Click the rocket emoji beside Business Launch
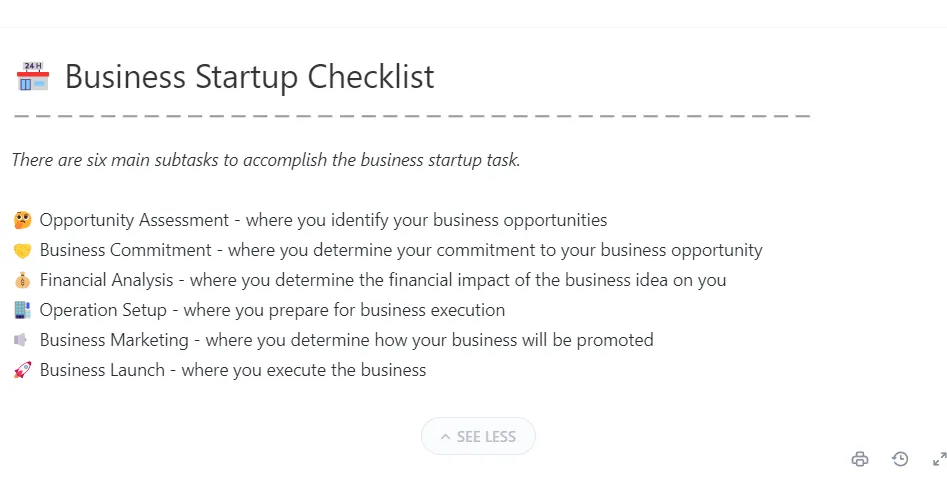947x497 pixels. click(22, 370)
